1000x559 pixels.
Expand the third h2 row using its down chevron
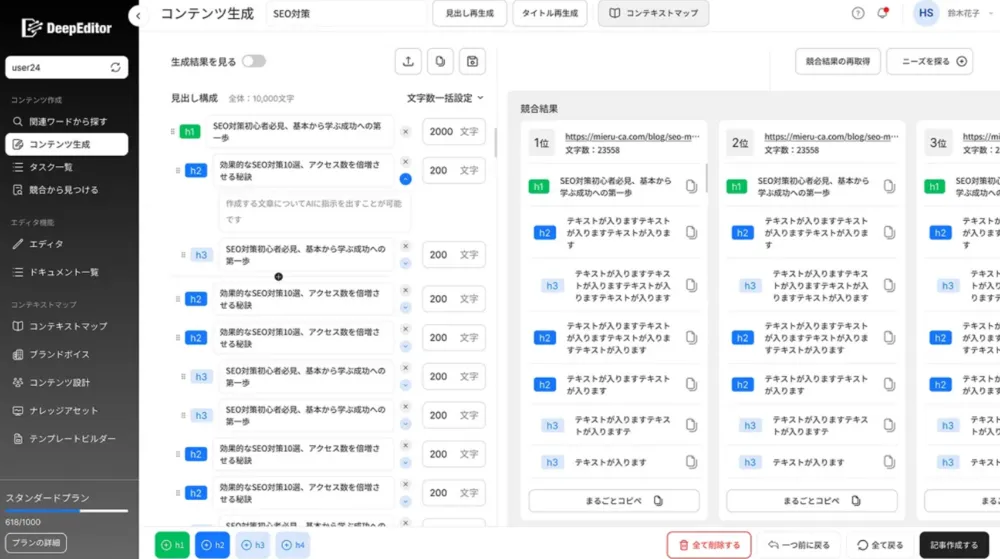click(x=406, y=346)
